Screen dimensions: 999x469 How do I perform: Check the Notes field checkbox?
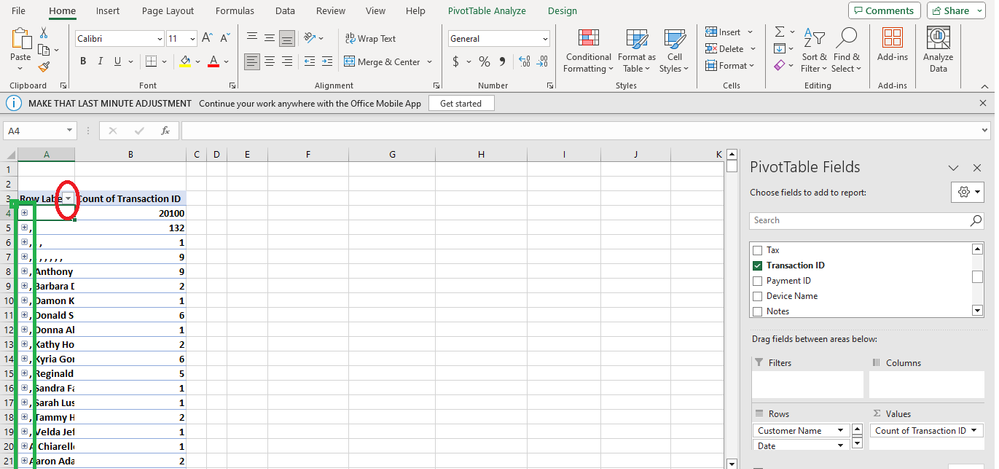(x=758, y=312)
